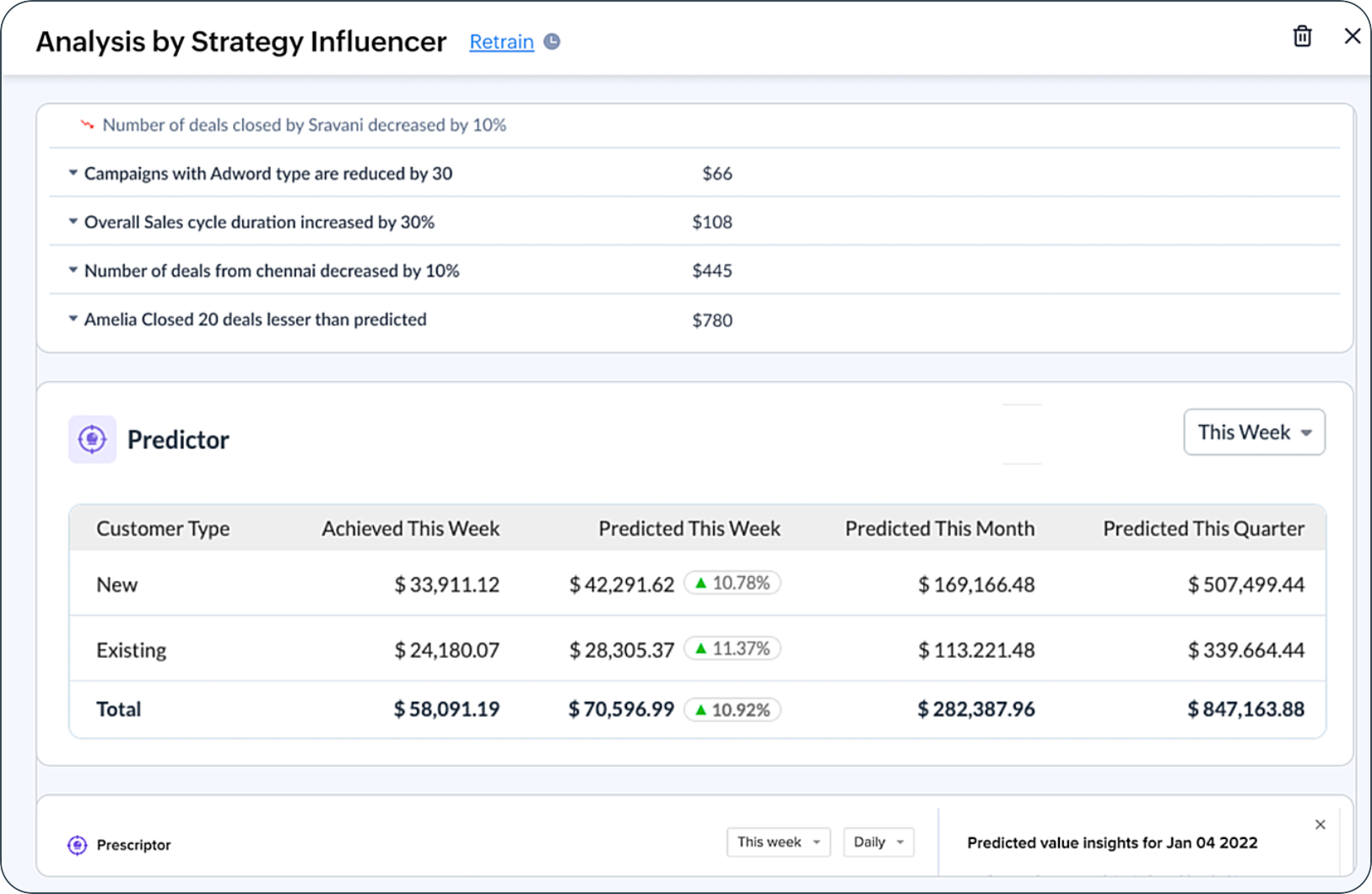Viewport: 1372px width, 894px height.
Task: Click red downtrend icon beside Sravani deals
Action: pyautogui.click(x=87, y=125)
